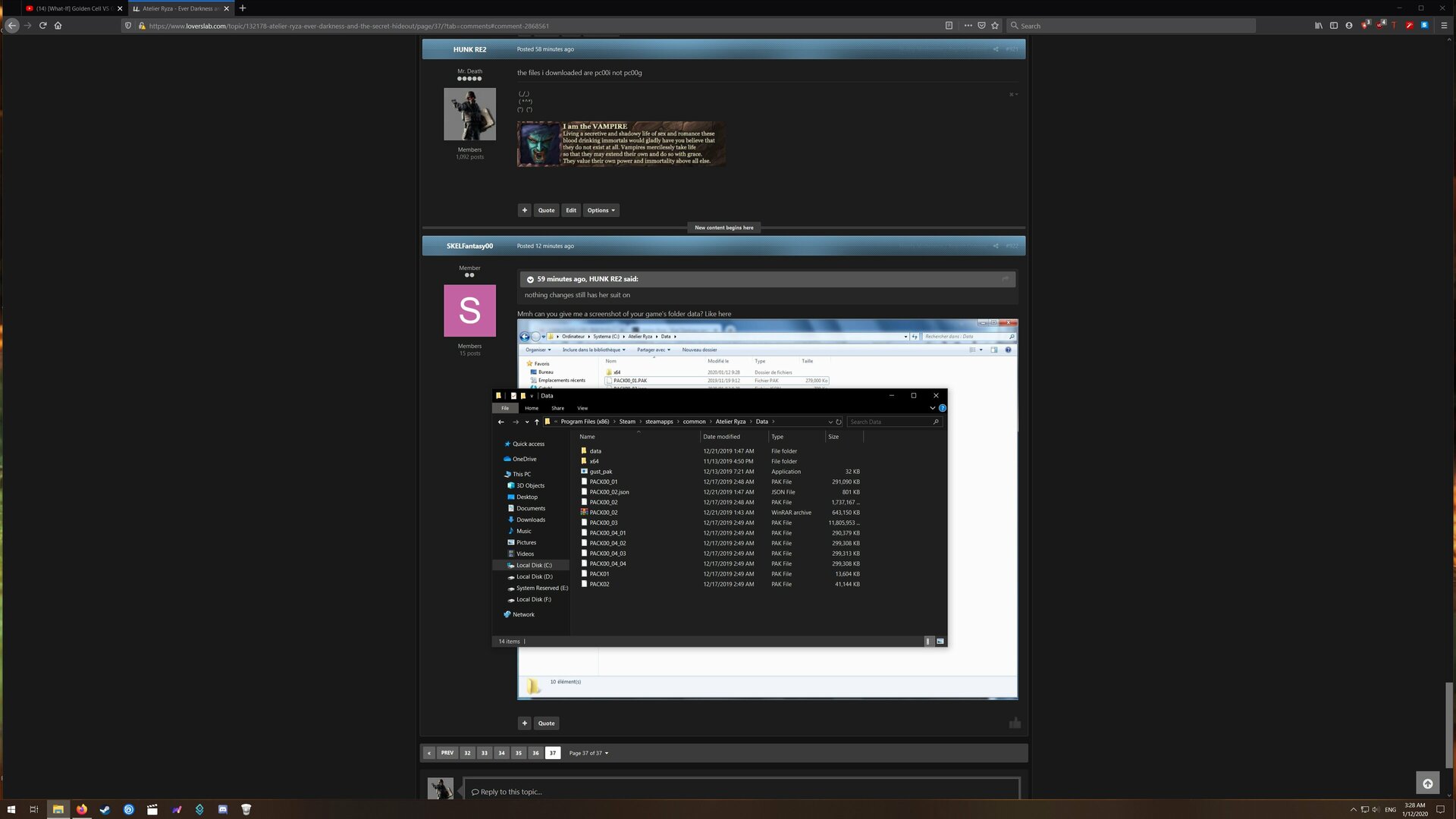
Task: Go to forum page 36
Action: coord(535,753)
